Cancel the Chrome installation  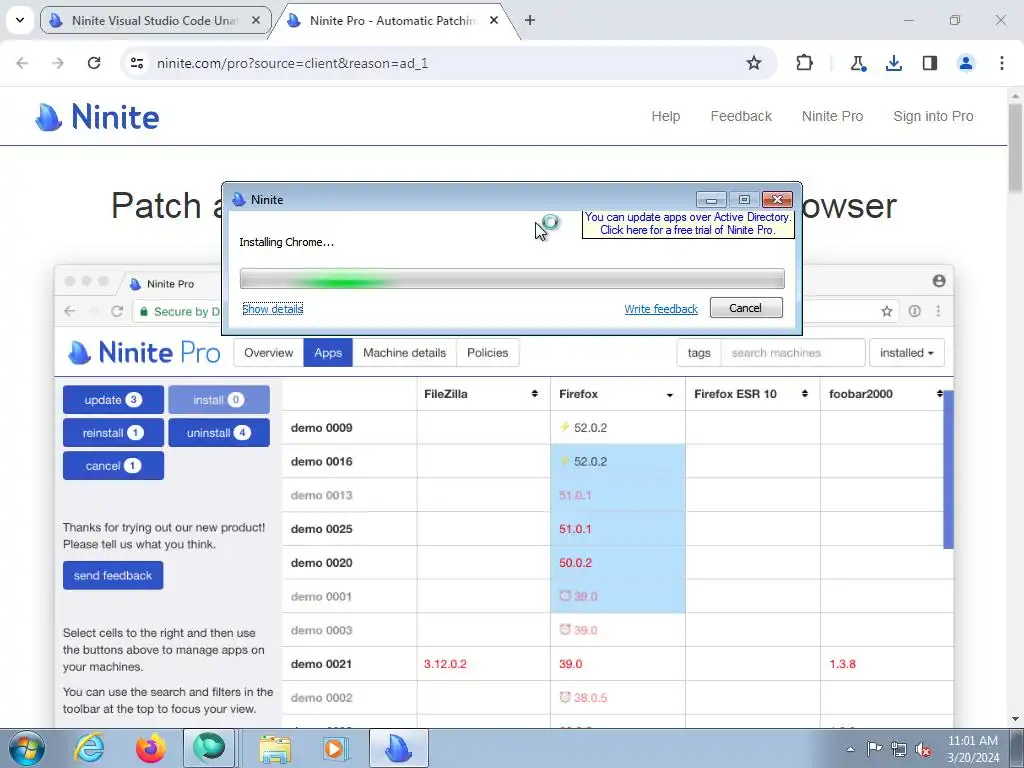[x=746, y=308]
